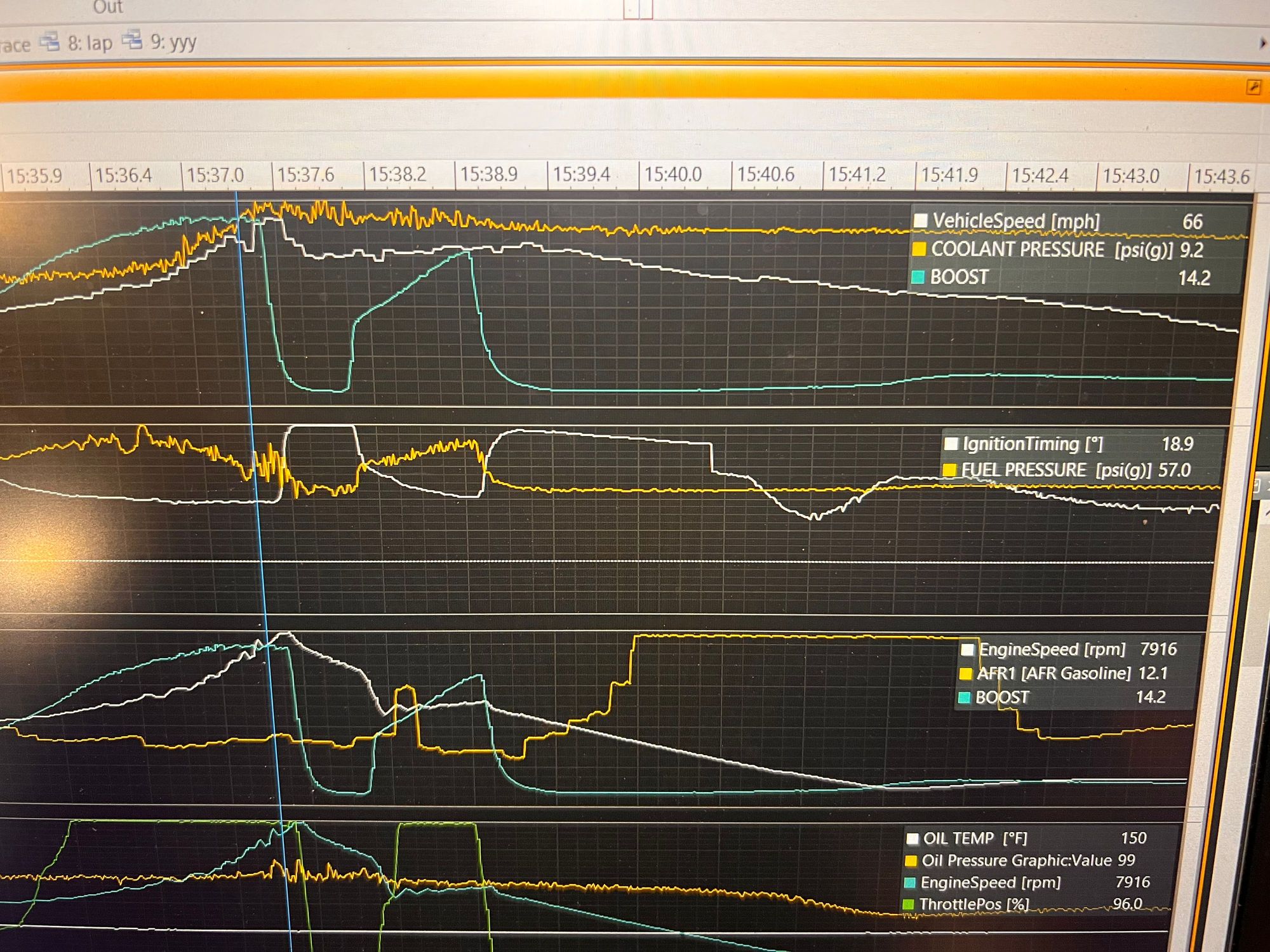Click the 15:40.0 mark on time axis
Screen dimensions: 1270x952
[x=672, y=175]
